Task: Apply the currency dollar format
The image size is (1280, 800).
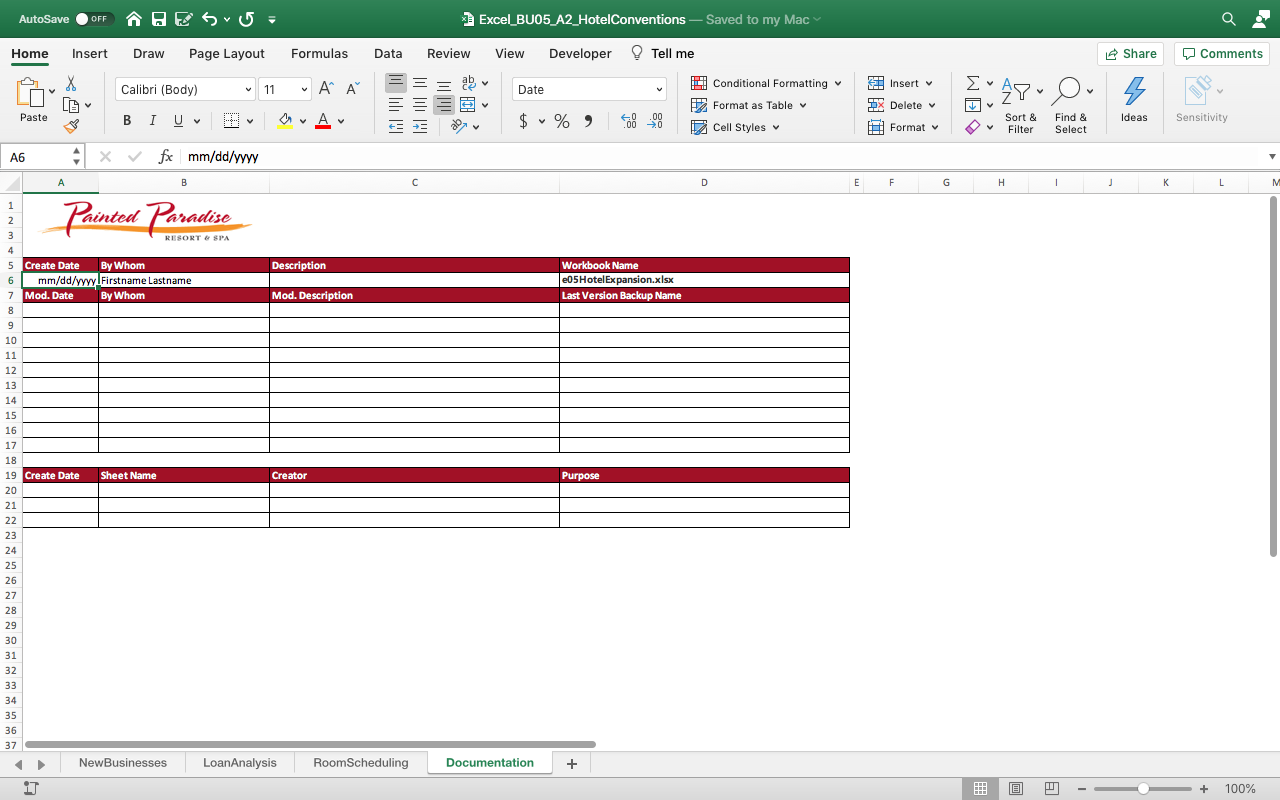Action: [x=523, y=121]
